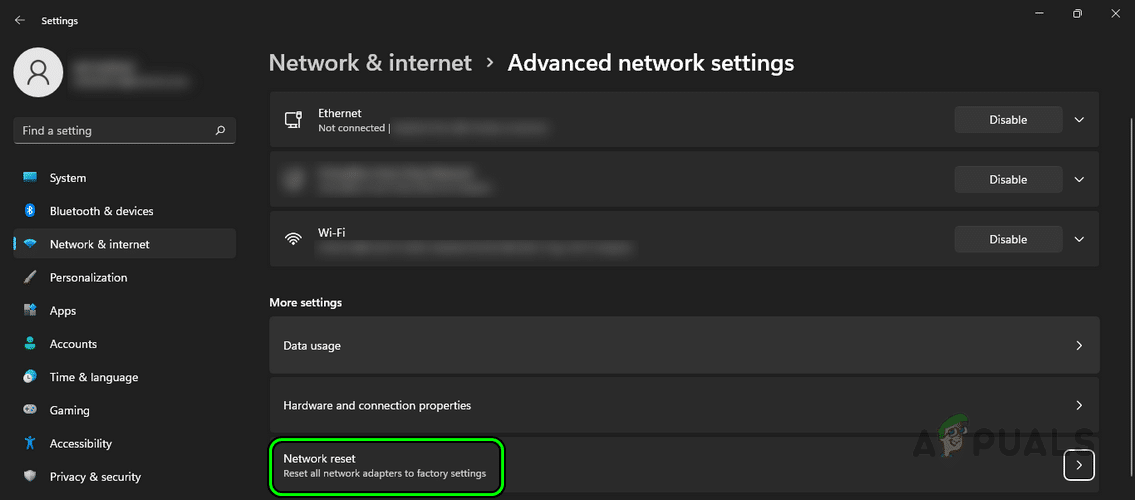The height and width of the screenshot is (500, 1135).
Task: Open Bluetooth & devices settings page
Action: click(x=101, y=211)
